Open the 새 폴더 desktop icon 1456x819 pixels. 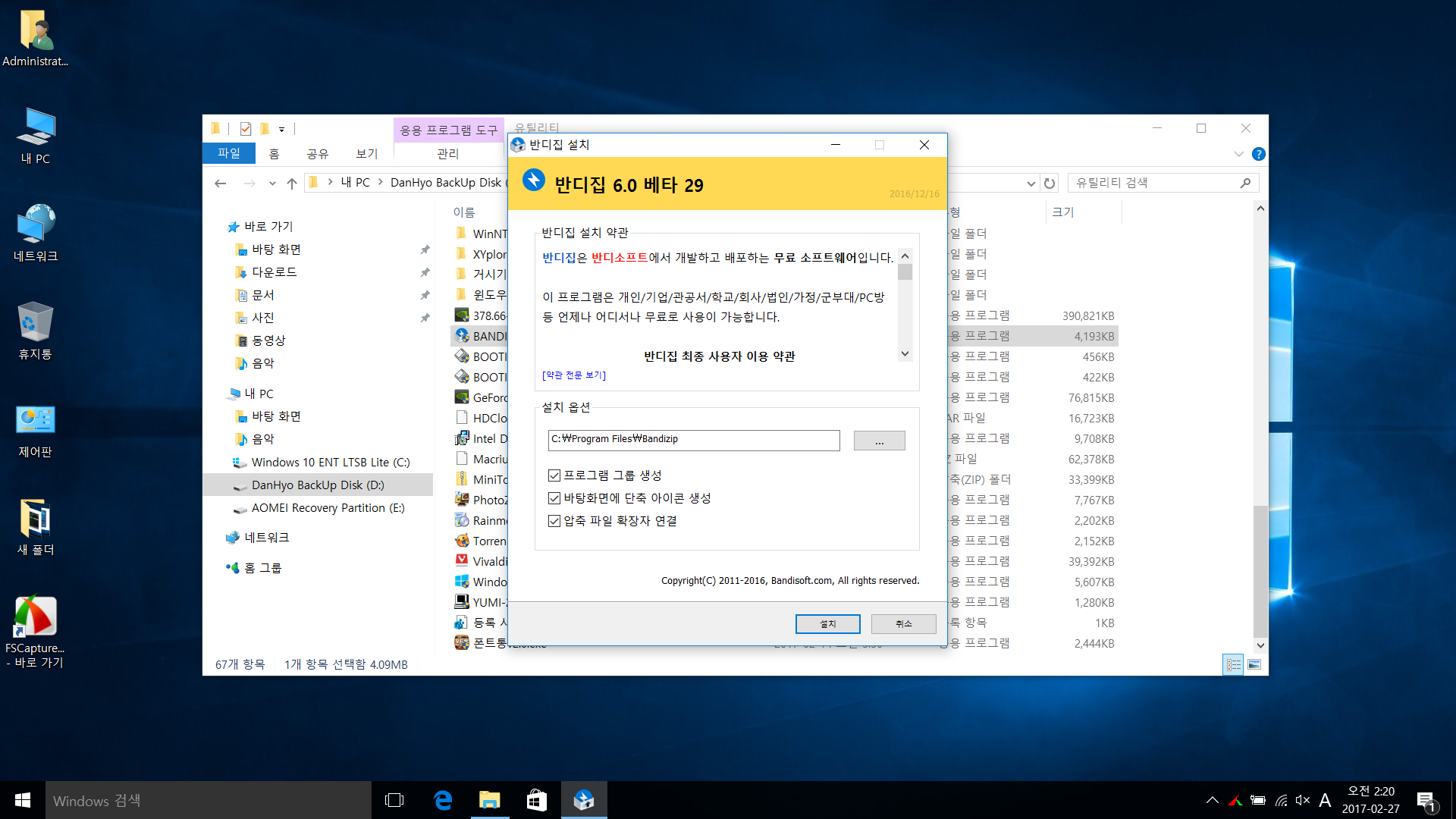[36, 528]
